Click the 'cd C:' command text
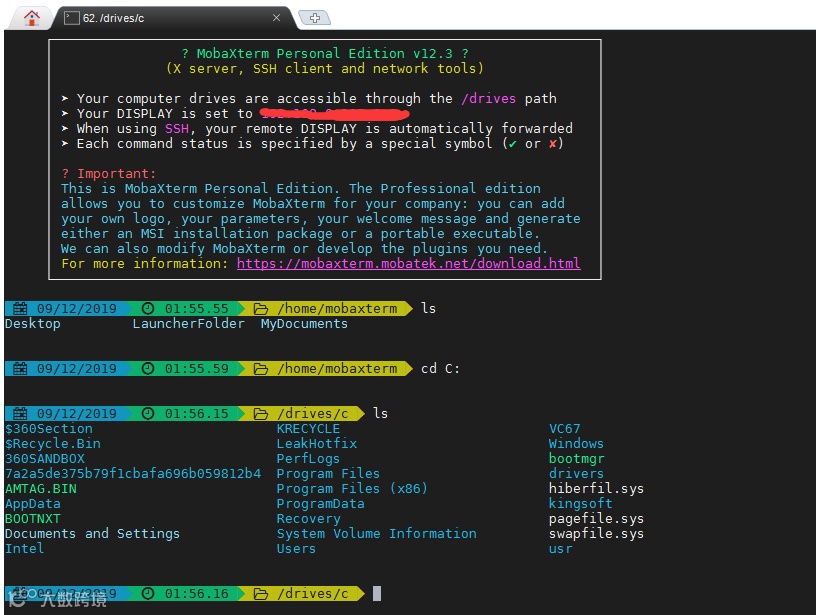Screen dimensions: 816x615 click(x=440, y=369)
